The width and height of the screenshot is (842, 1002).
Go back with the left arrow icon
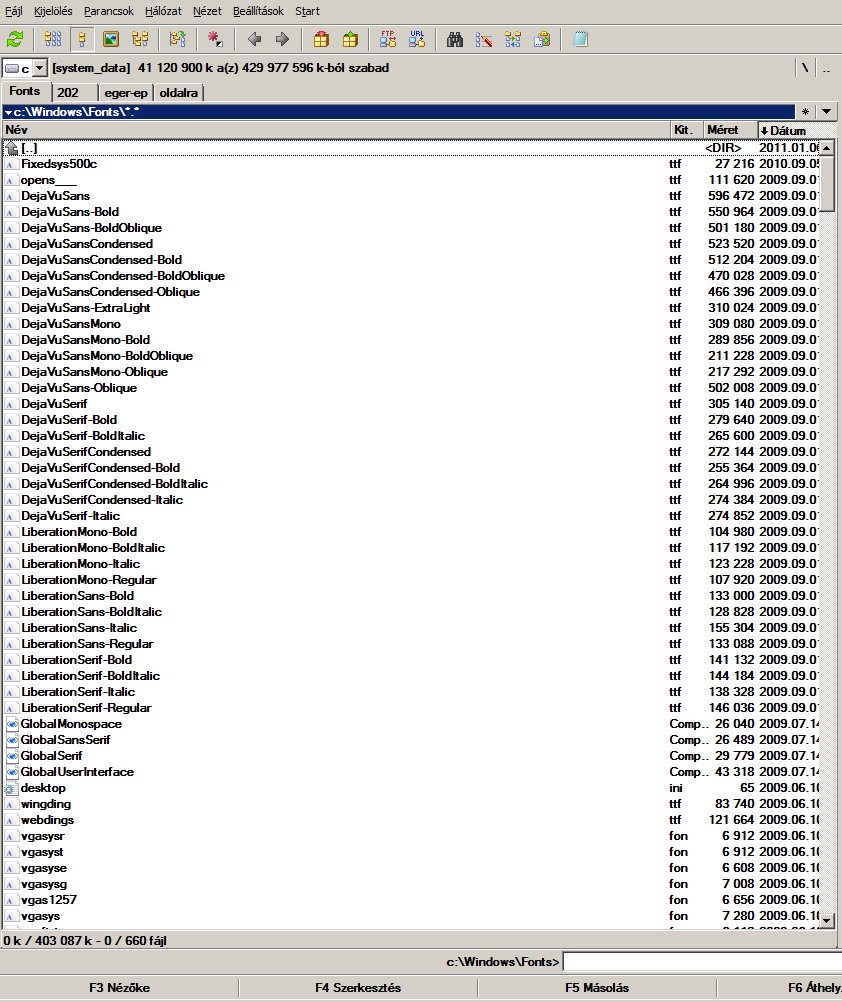click(x=254, y=40)
